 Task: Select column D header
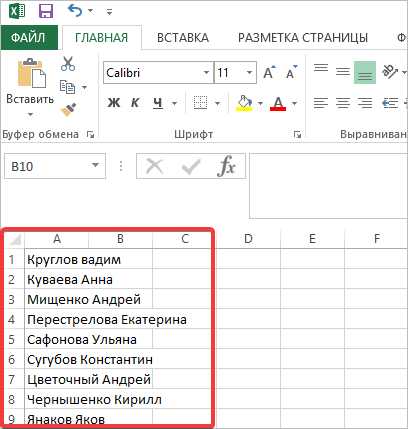248,239
